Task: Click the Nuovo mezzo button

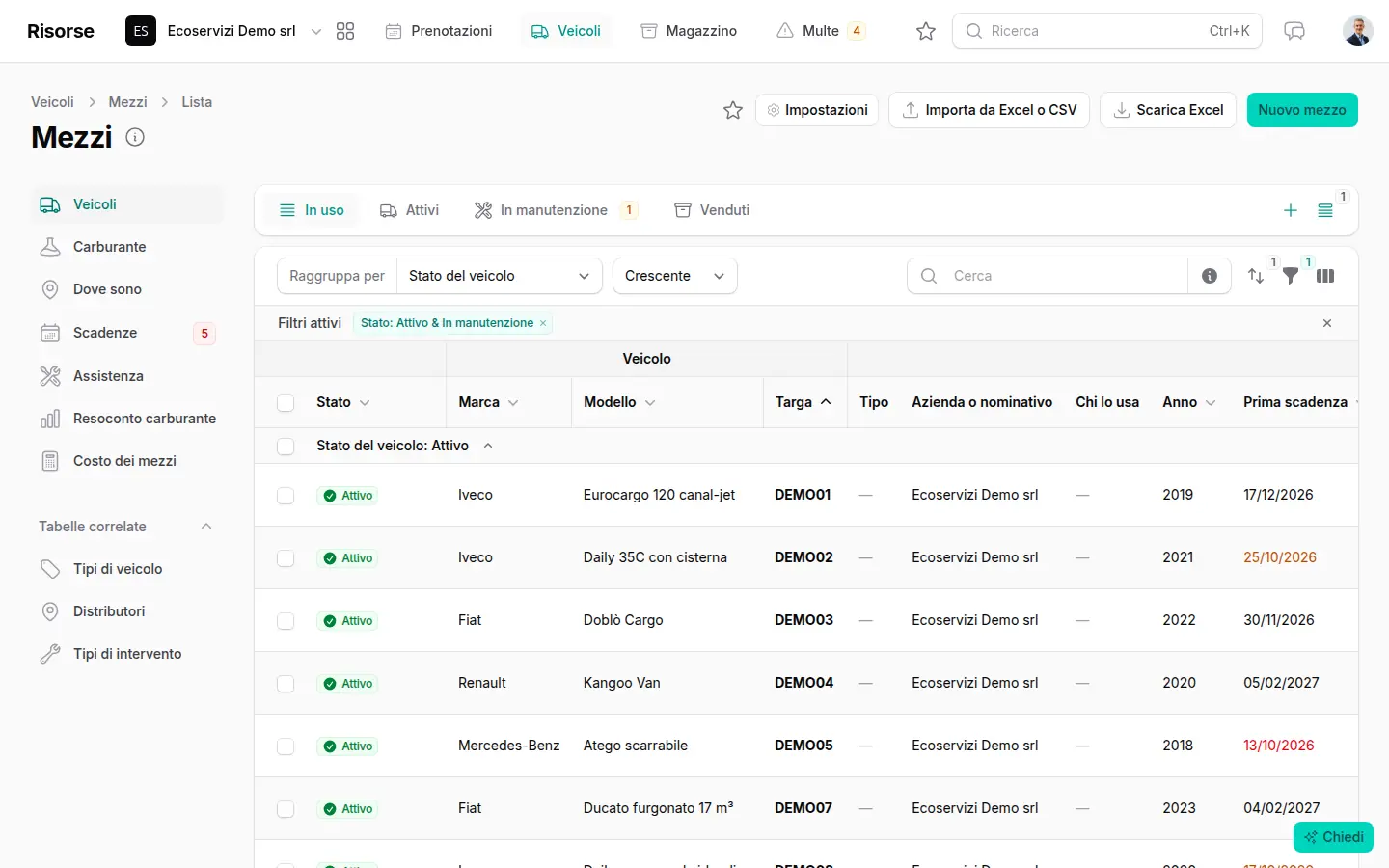Action: 1302,110
